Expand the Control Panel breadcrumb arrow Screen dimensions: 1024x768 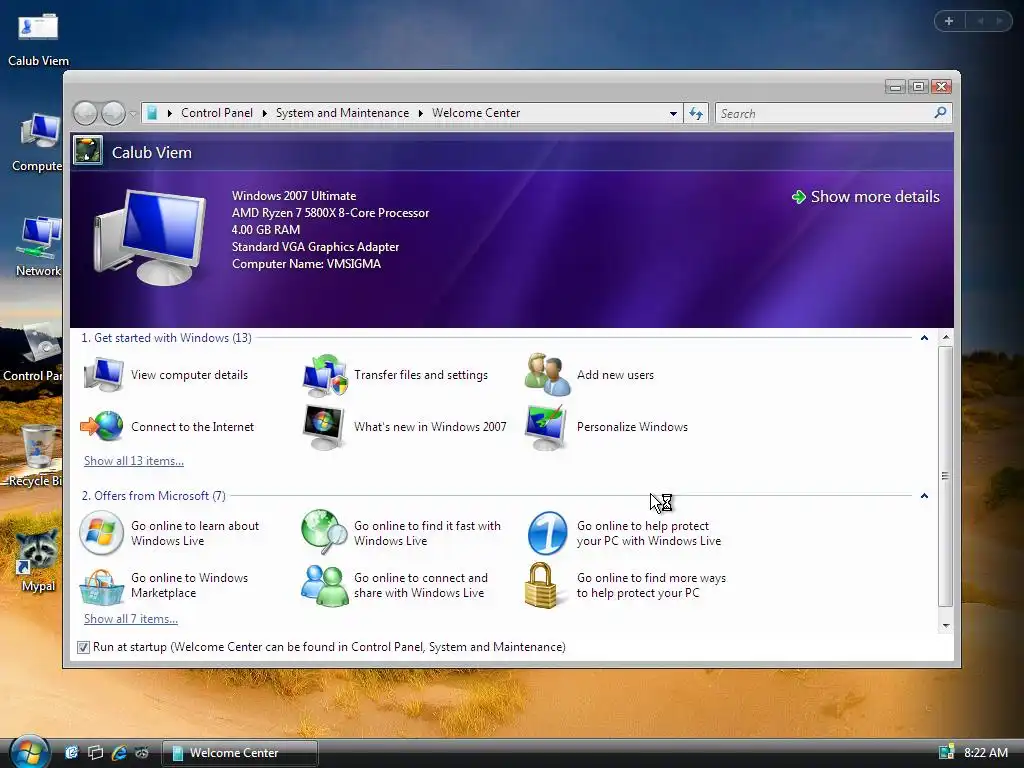click(x=264, y=113)
